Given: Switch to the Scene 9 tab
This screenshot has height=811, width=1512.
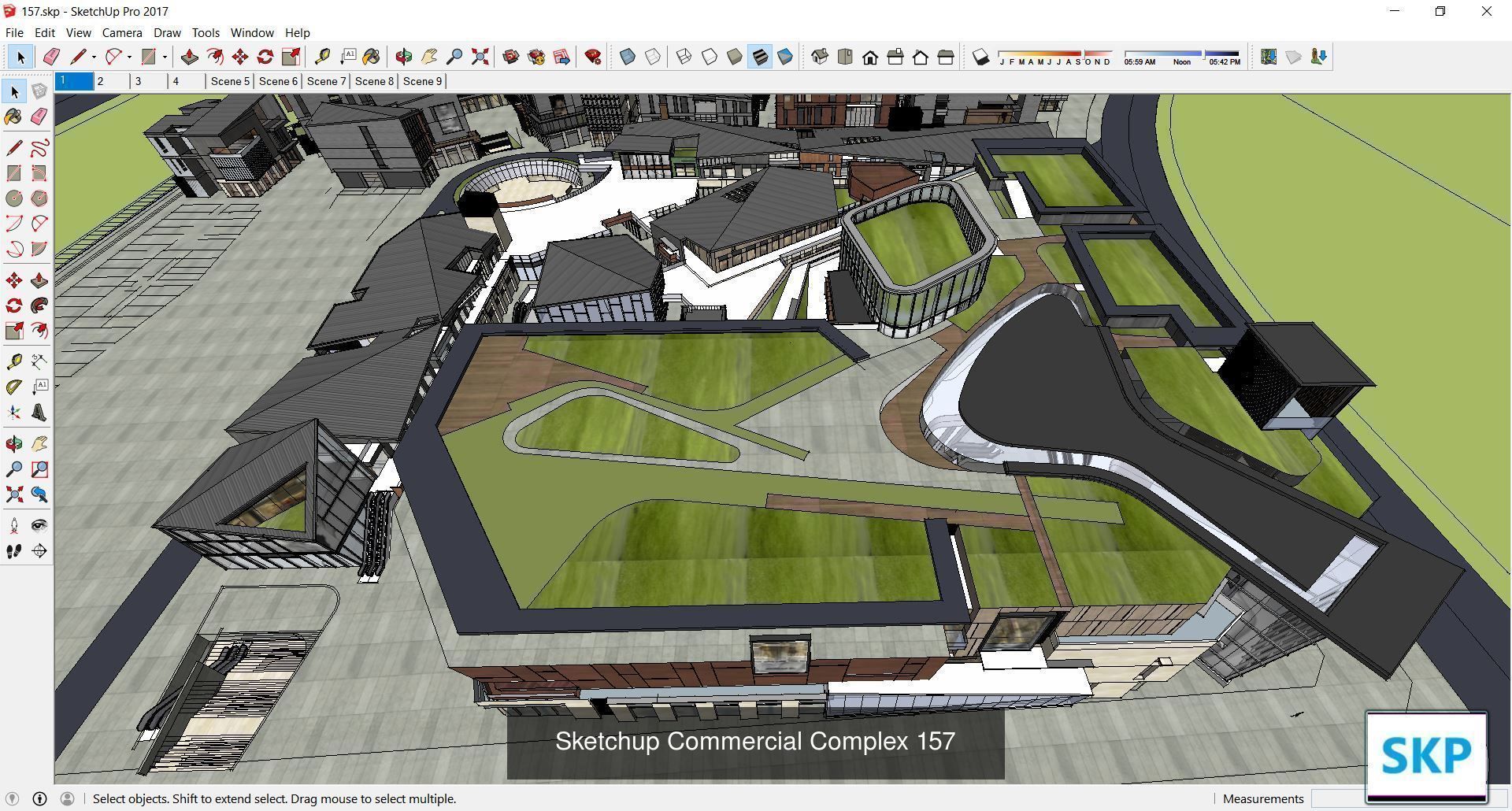Looking at the screenshot, I should pyautogui.click(x=422, y=81).
